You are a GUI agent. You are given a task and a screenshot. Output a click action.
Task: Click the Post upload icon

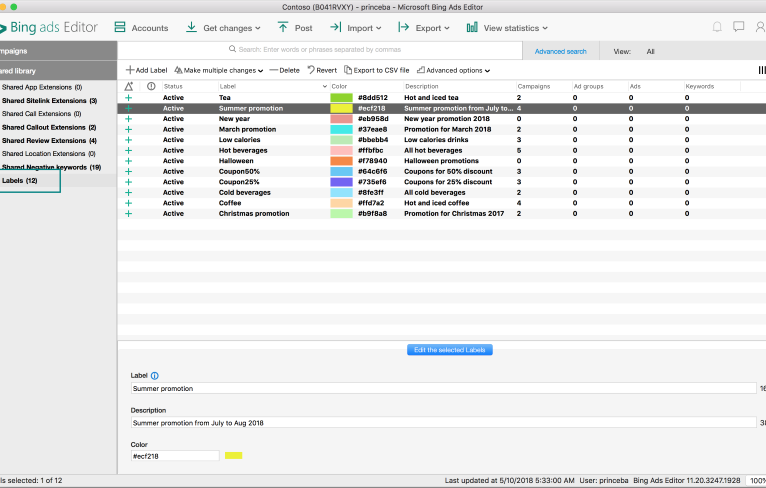[x=283, y=28]
